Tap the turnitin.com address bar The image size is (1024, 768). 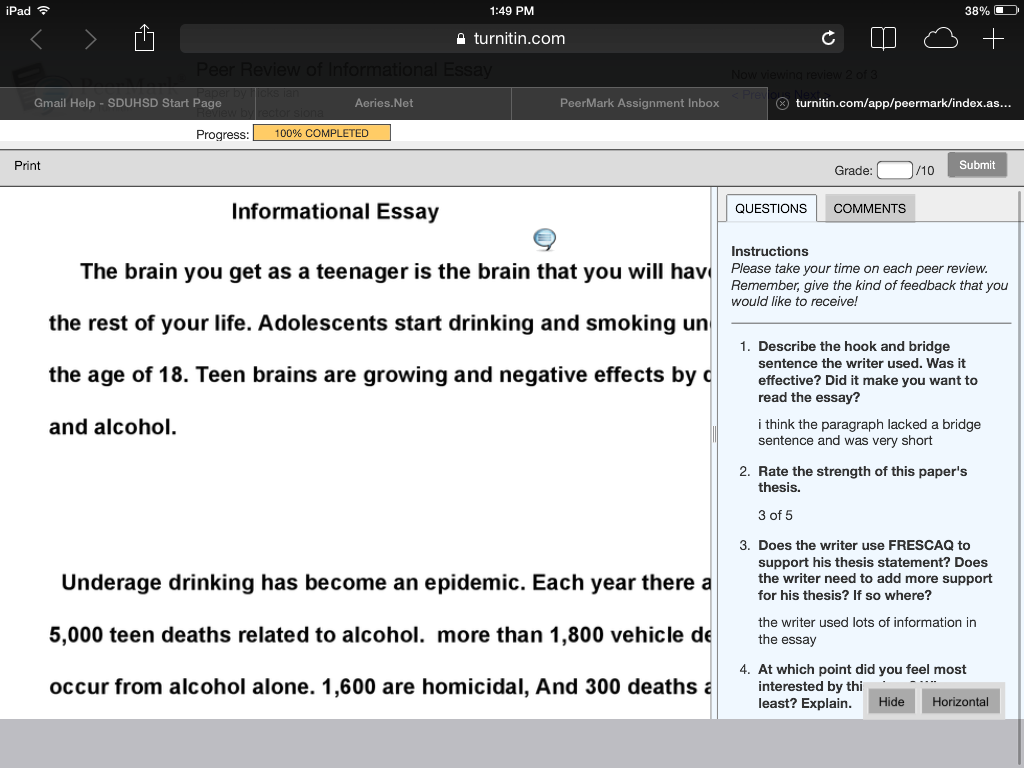point(511,39)
